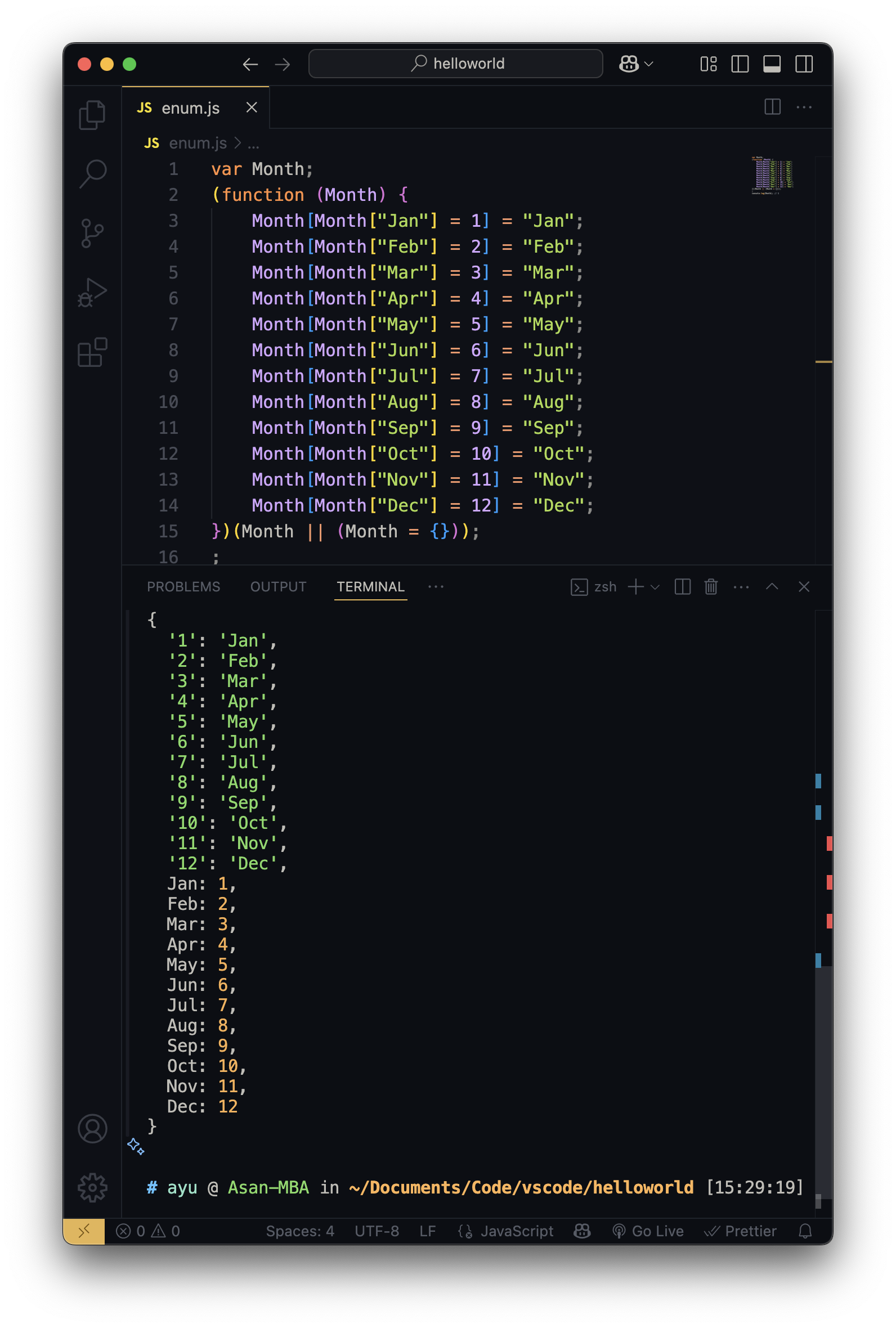Open the launch profile dropdown chevron
Image resolution: width=896 pixels, height=1328 pixels.
[655, 587]
